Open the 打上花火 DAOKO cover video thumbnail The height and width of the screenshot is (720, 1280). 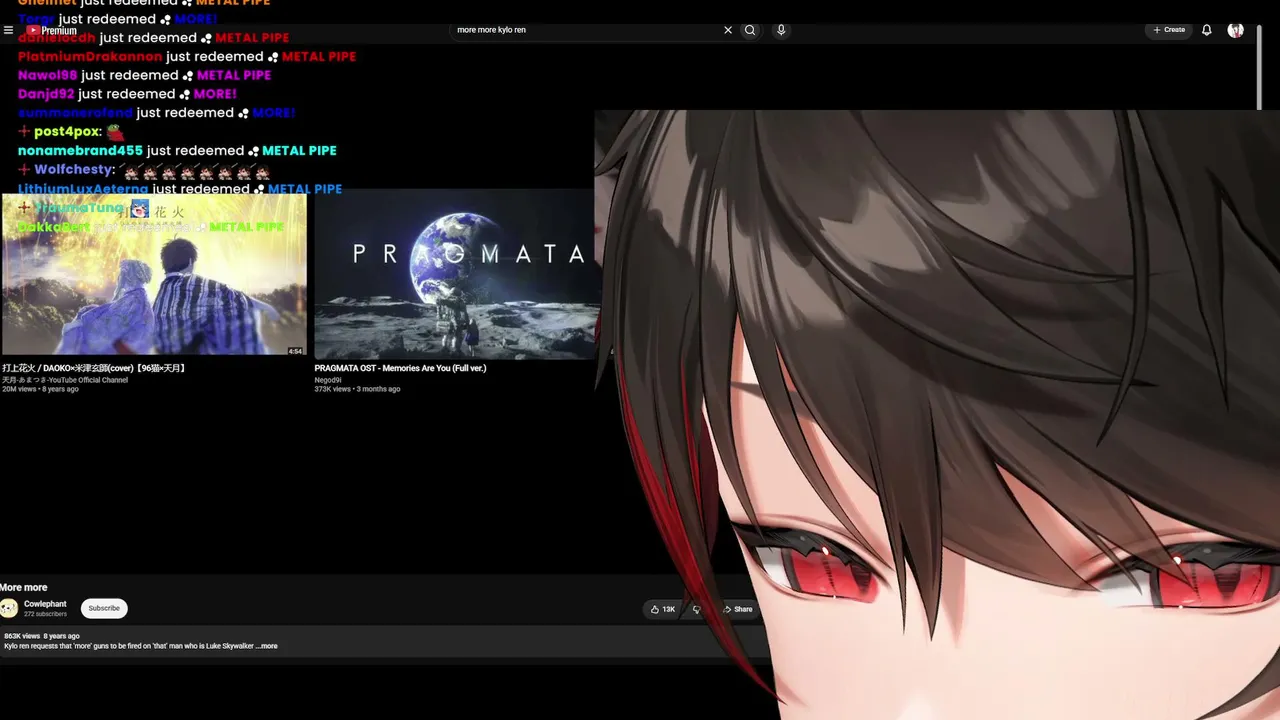pyautogui.click(x=154, y=275)
